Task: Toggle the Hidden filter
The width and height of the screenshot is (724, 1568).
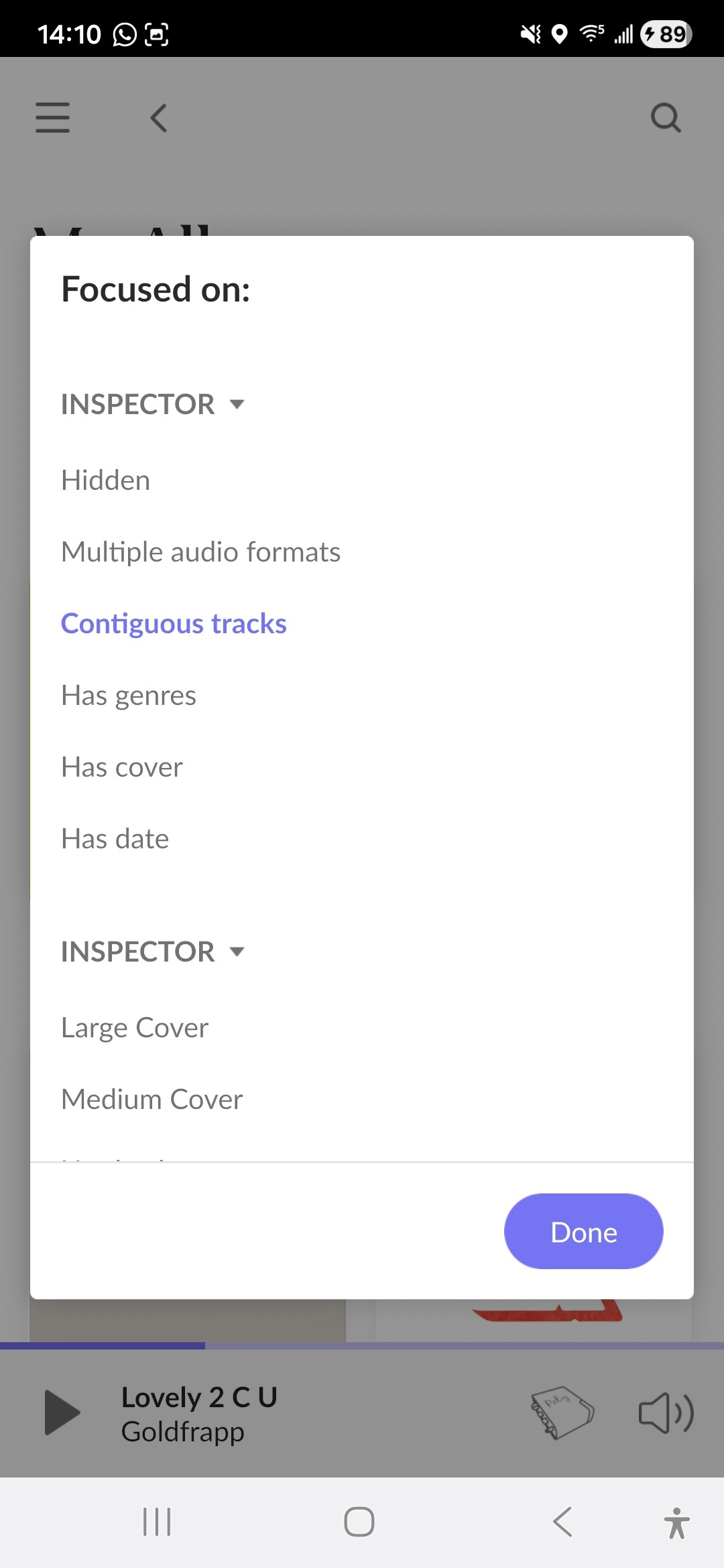Action: click(106, 480)
